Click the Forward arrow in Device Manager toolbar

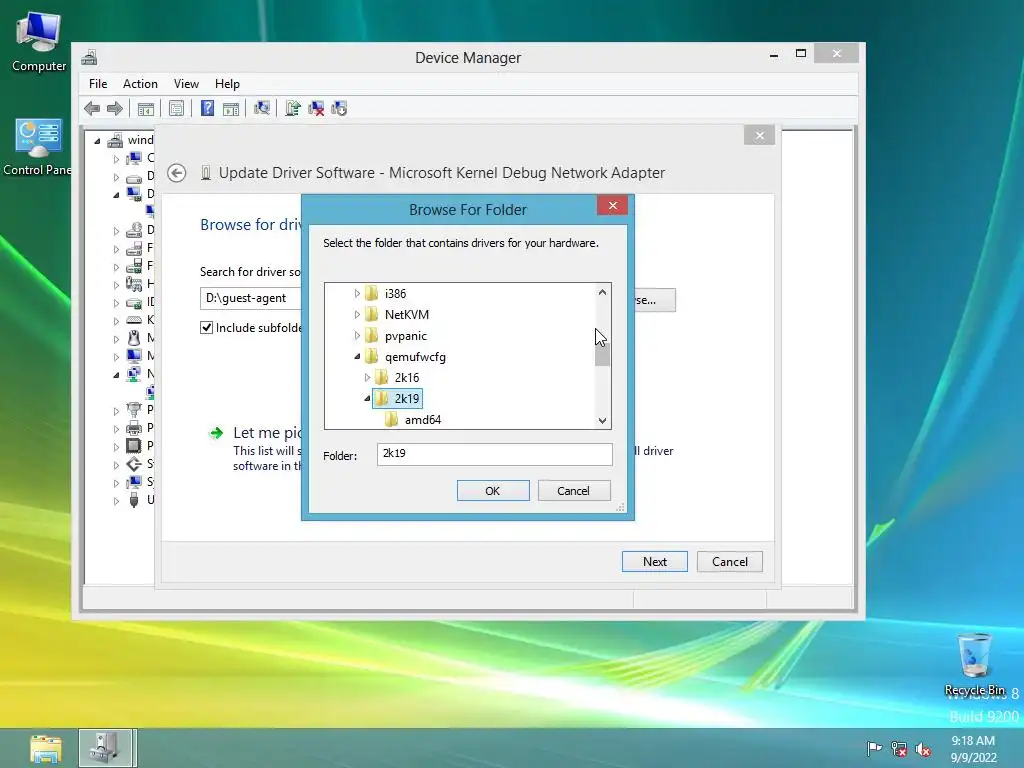click(115, 108)
